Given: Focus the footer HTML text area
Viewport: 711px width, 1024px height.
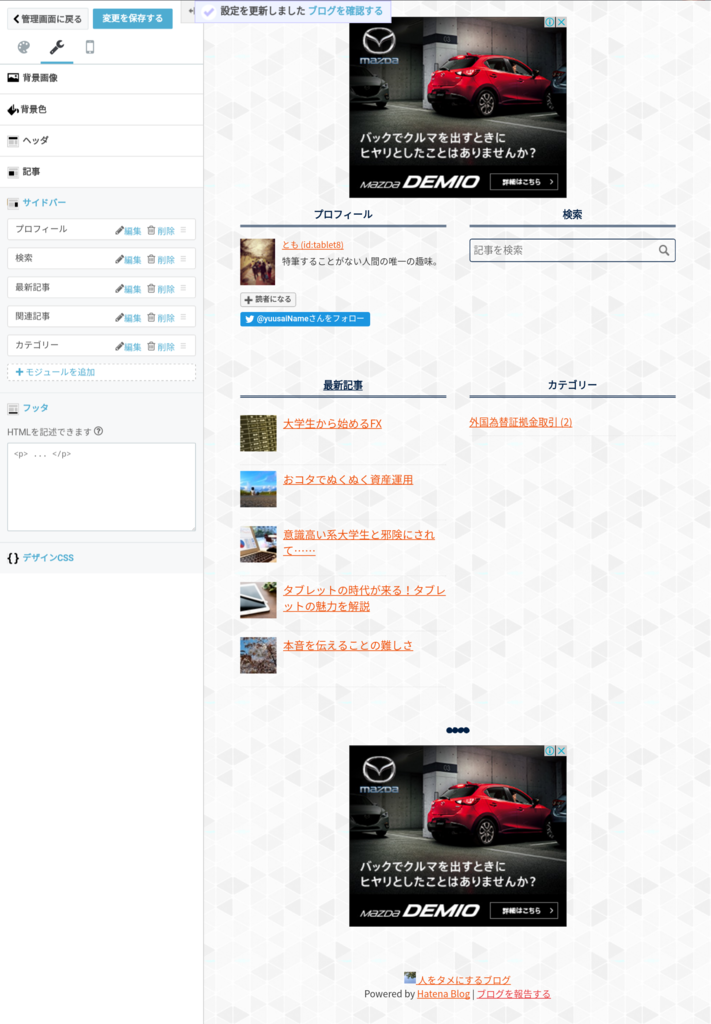Looking at the screenshot, I should point(101,487).
